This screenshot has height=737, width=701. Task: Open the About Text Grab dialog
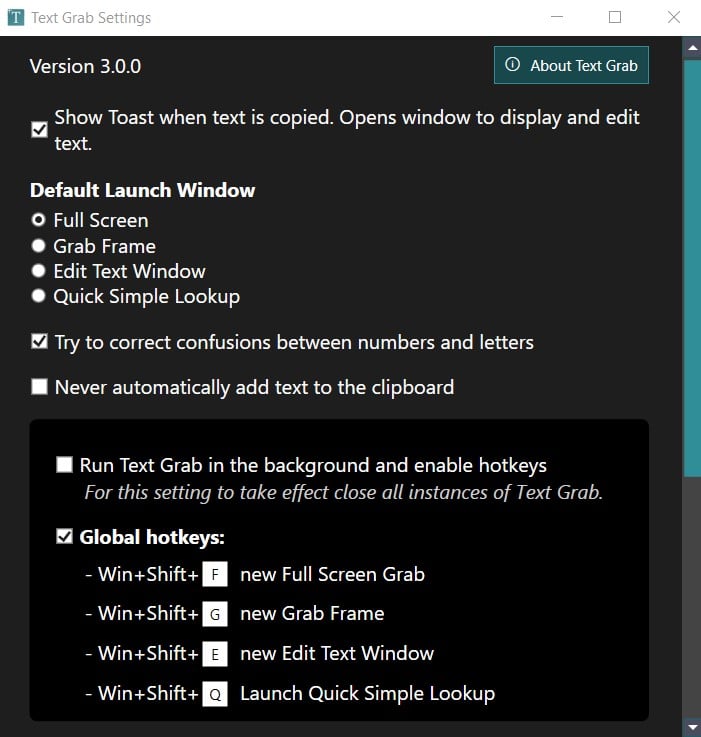tap(571, 65)
